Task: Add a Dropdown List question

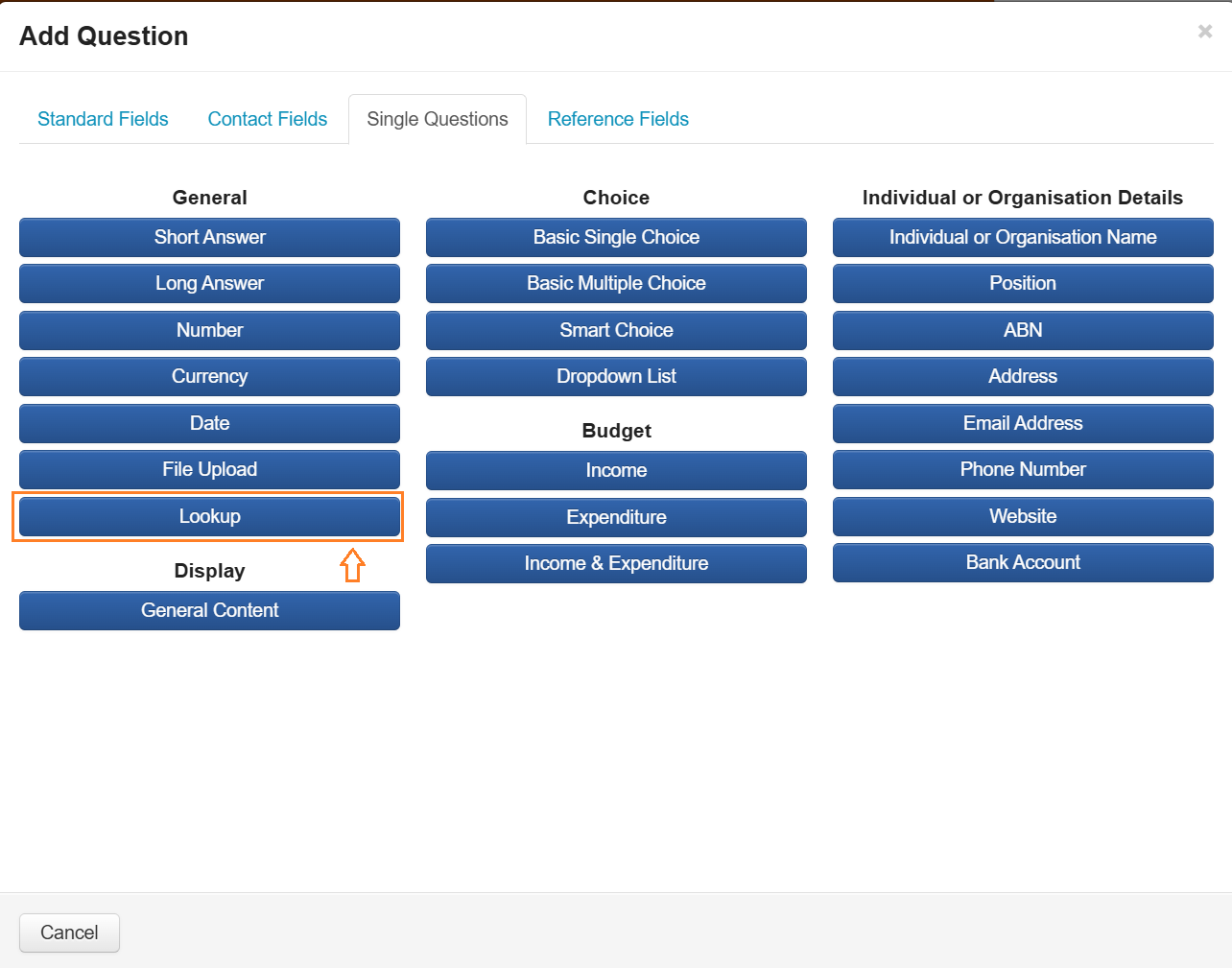Action: pos(616,376)
